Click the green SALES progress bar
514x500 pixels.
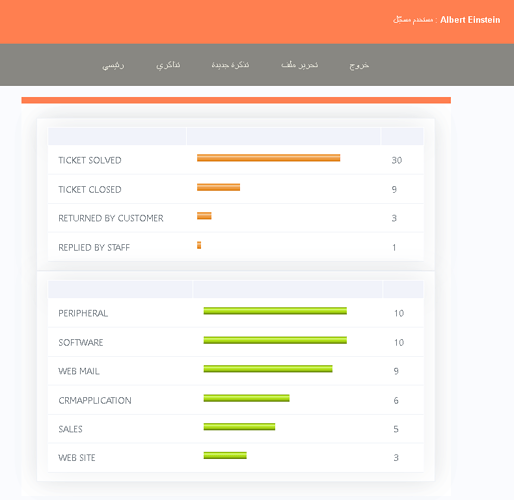[239, 427]
